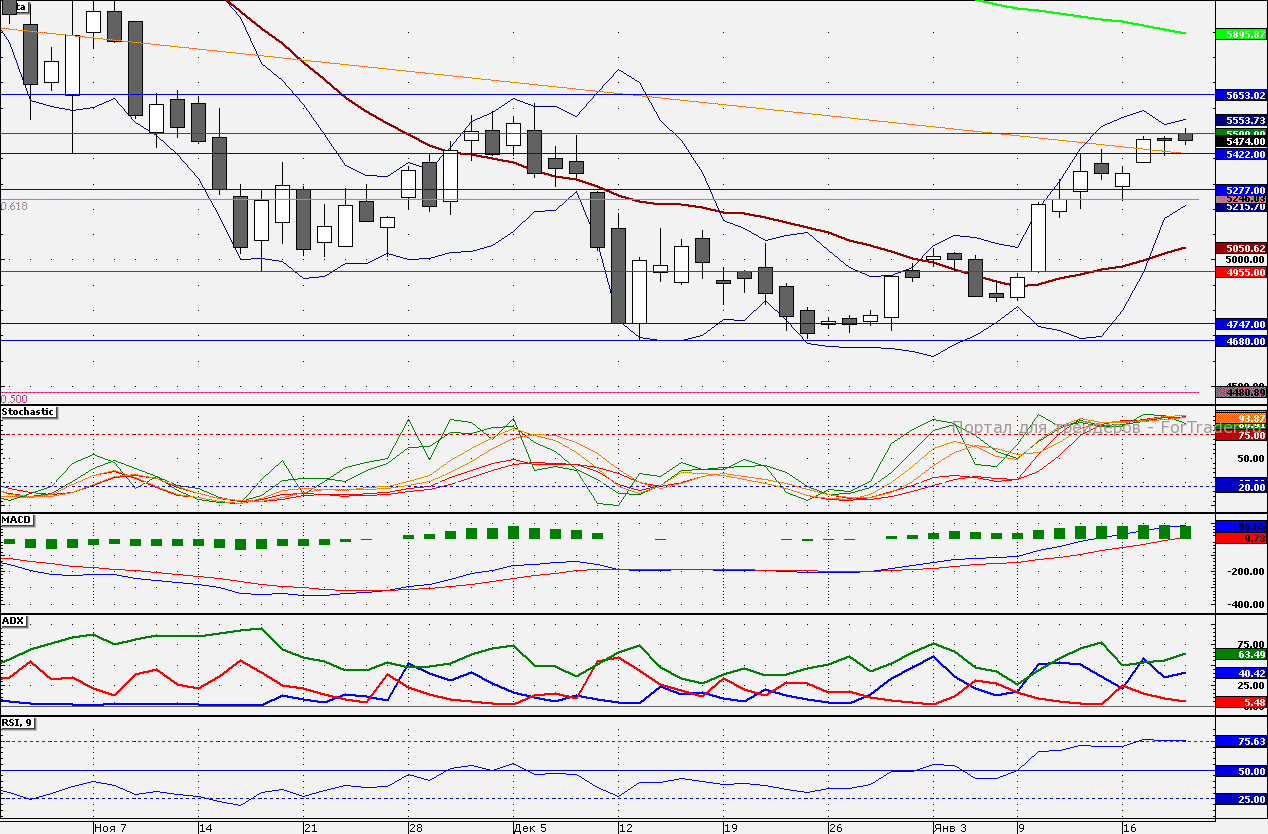Click the Дек 5 date label
This screenshot has width=1268, height=834.
coord(530,828)
